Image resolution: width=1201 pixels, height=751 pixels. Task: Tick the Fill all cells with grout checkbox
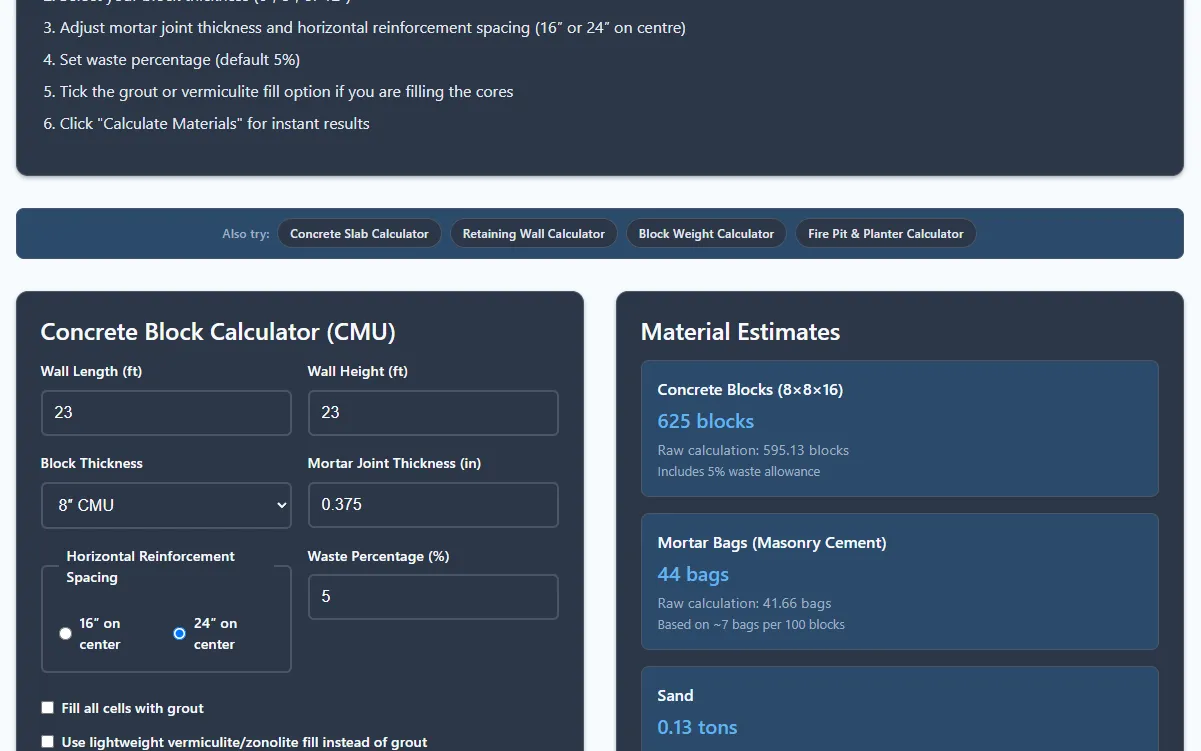tap(48, 708)
